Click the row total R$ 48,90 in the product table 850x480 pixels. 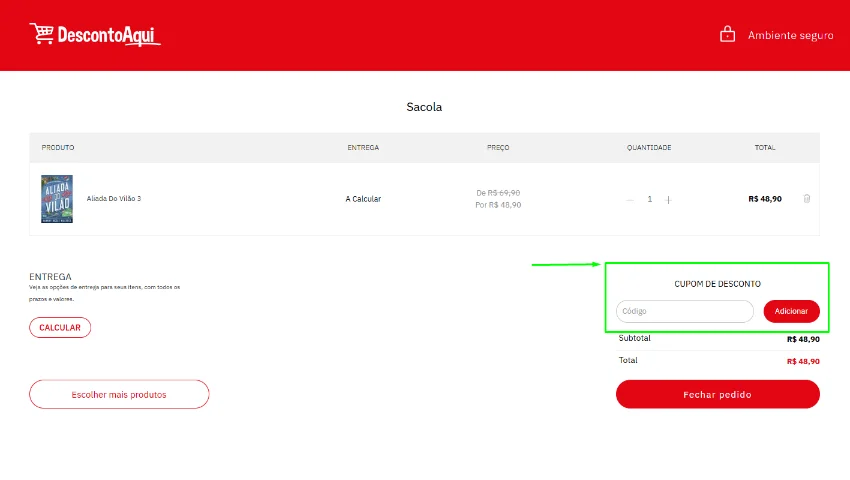pyautogui.click(x=765, y=199)
